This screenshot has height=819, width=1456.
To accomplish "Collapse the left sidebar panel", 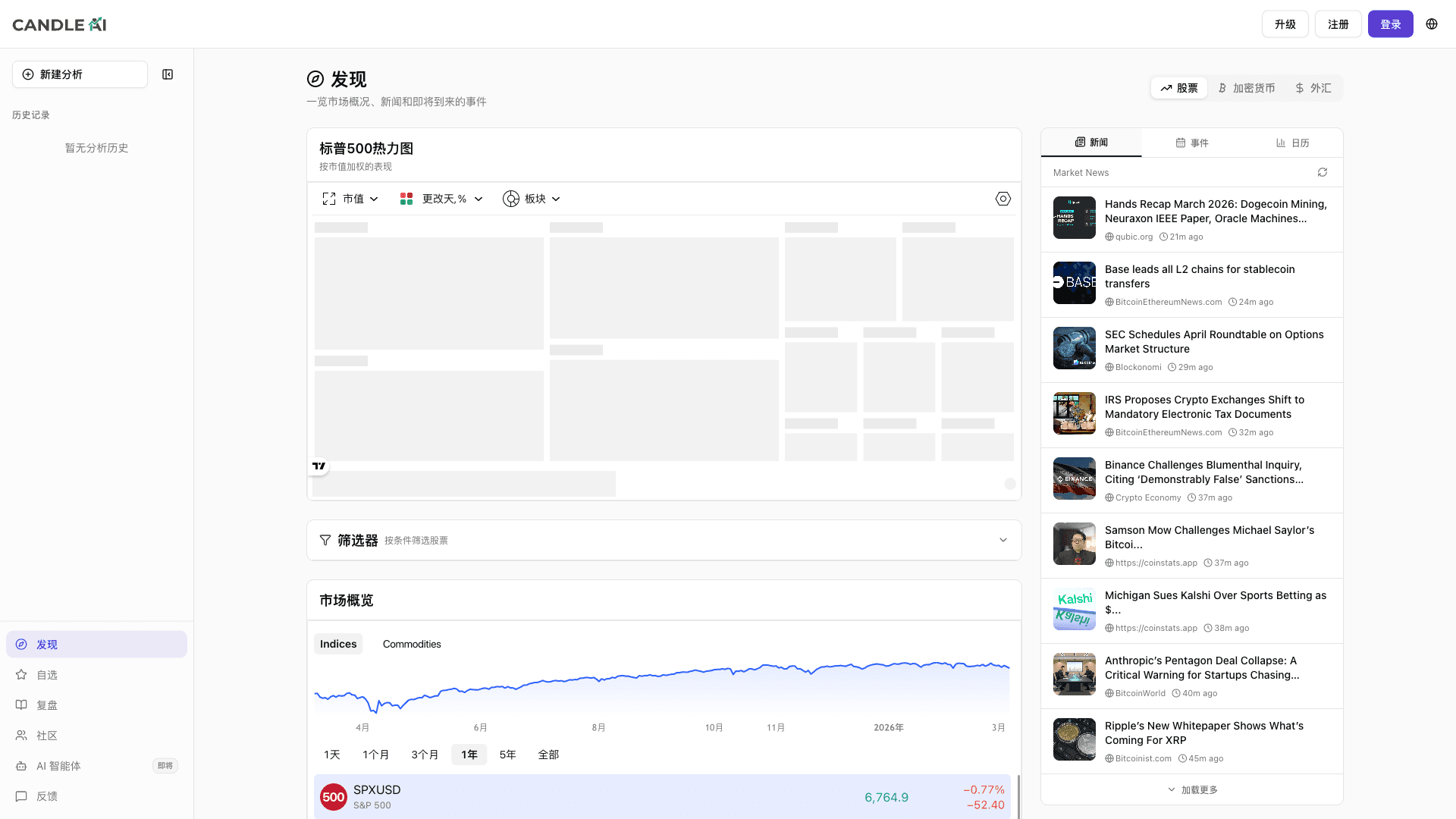I will pos(168,74).
